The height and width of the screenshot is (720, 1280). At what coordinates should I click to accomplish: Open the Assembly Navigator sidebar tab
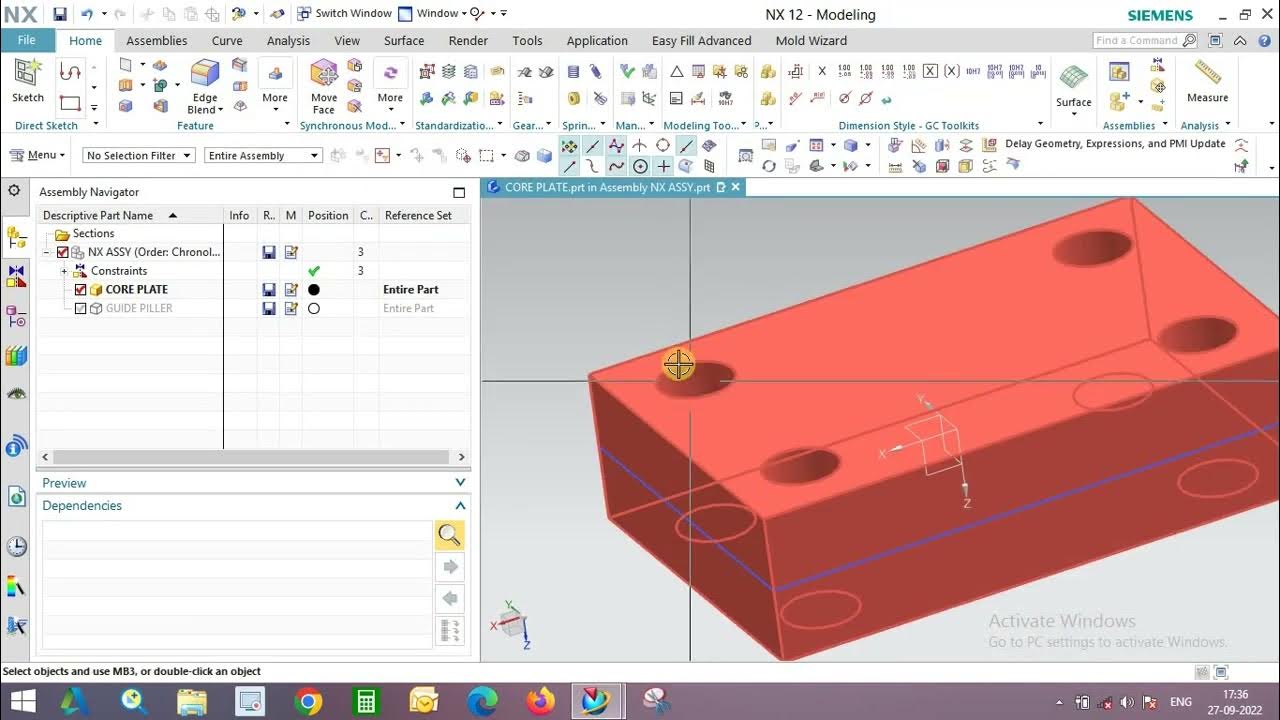[16, 237]
